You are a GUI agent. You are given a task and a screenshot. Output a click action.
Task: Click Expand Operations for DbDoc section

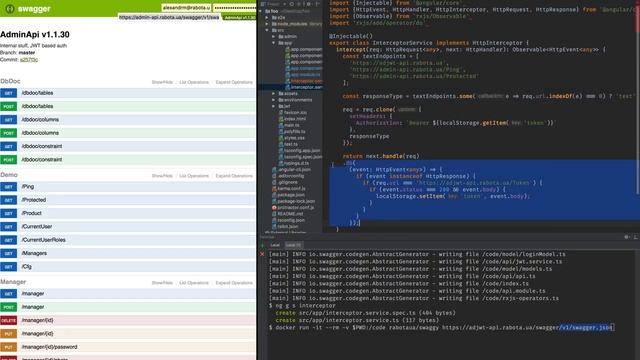click(234, 82)
